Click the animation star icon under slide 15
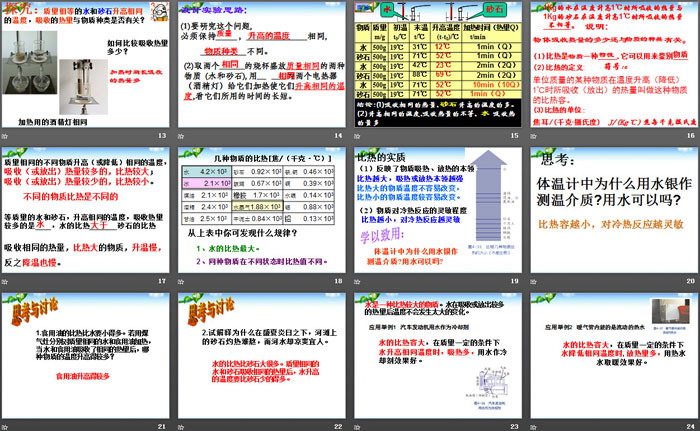The height and width of the screenshot is (431, 700). [x=357, y=136]
